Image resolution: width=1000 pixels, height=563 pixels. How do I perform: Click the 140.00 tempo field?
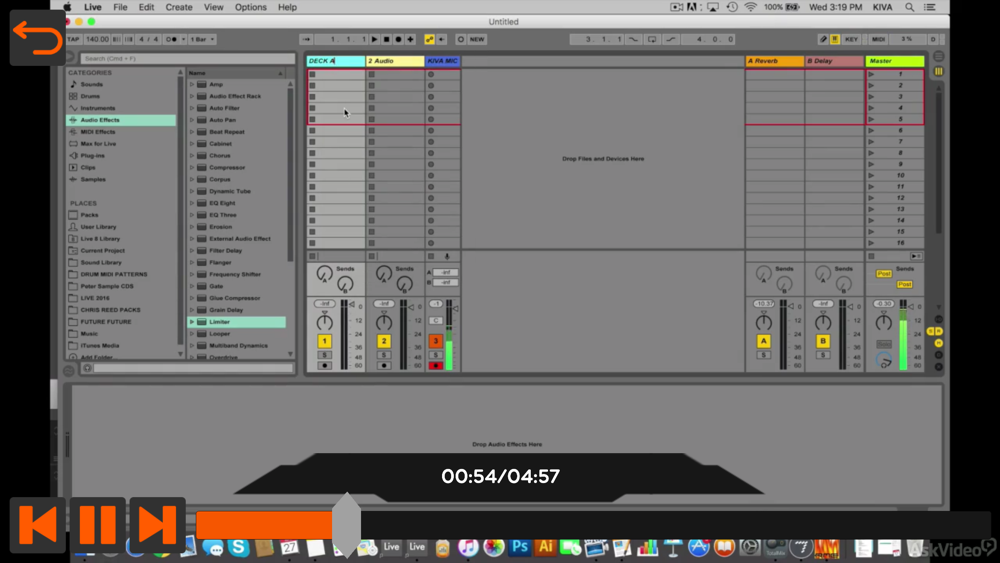click(x=97, y=39)
